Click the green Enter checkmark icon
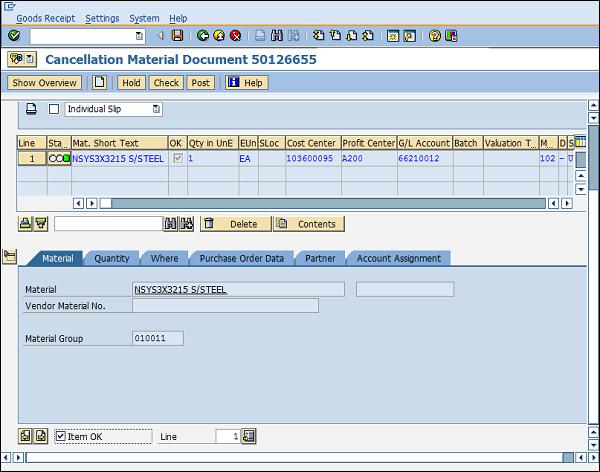The height and width of the screenshot is (472, 600). (14, 35)
